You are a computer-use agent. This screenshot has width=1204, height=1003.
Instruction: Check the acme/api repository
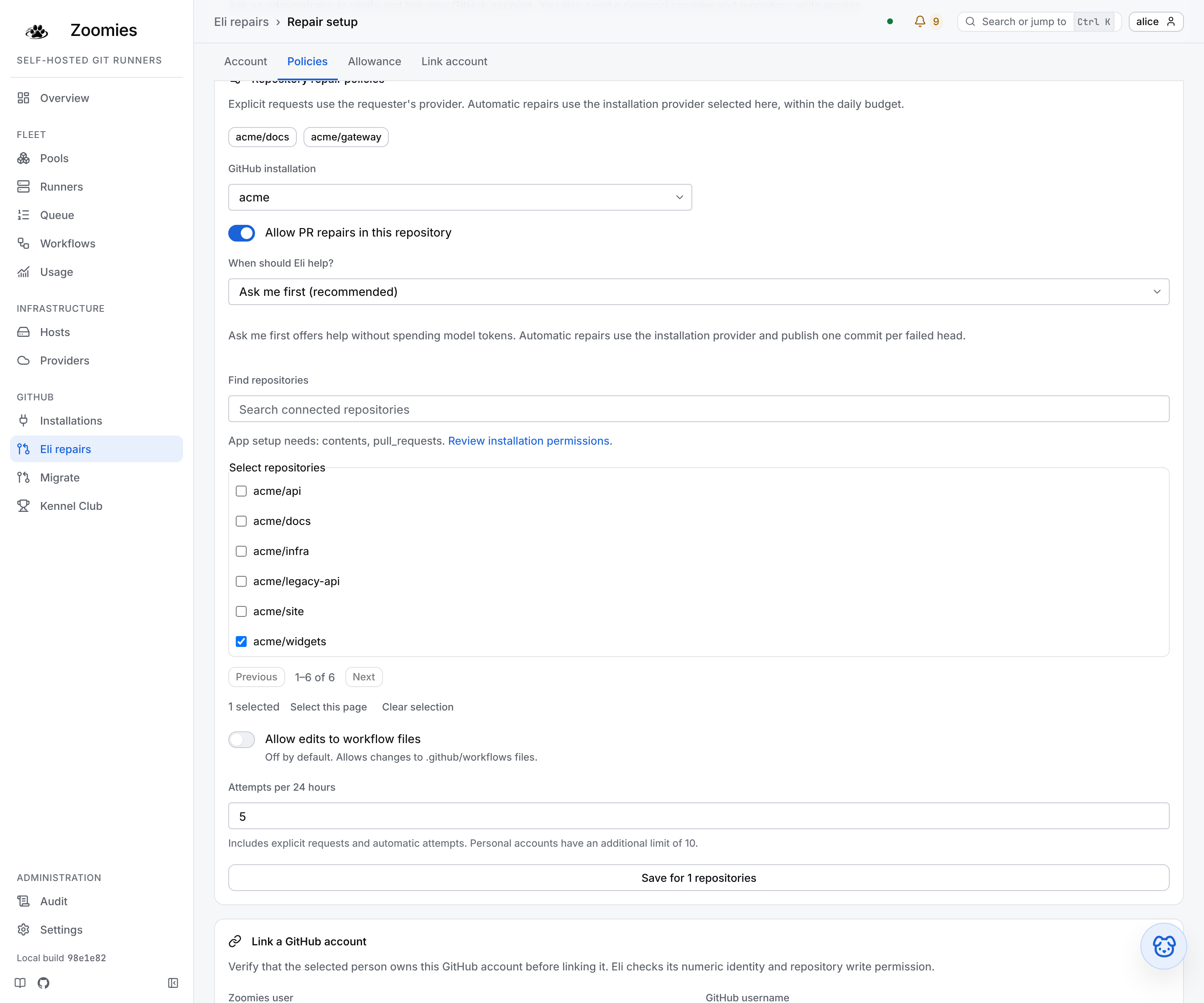(241, 491)
